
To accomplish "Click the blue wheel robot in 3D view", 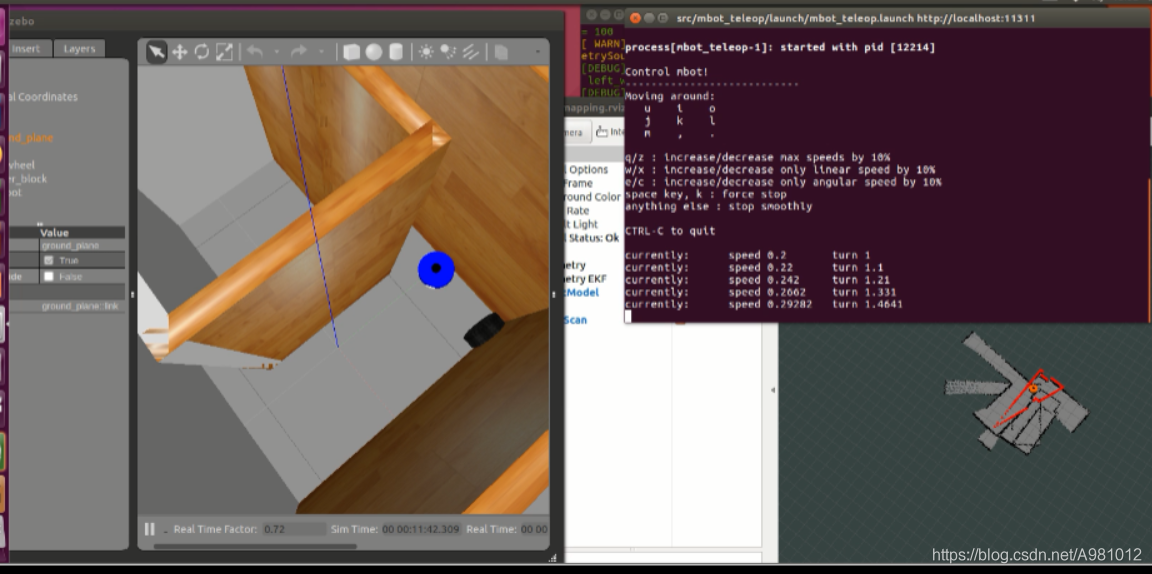I will point(436,270).
